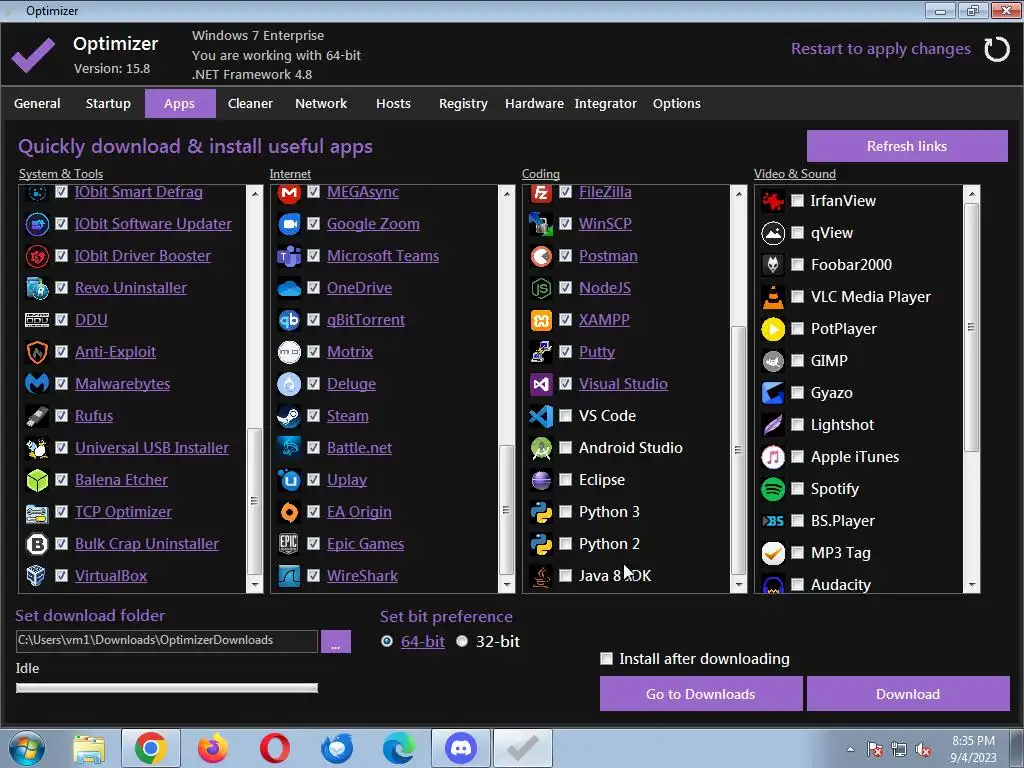
Task: Click the download folder browse button
Action: [x=336, y=641]
